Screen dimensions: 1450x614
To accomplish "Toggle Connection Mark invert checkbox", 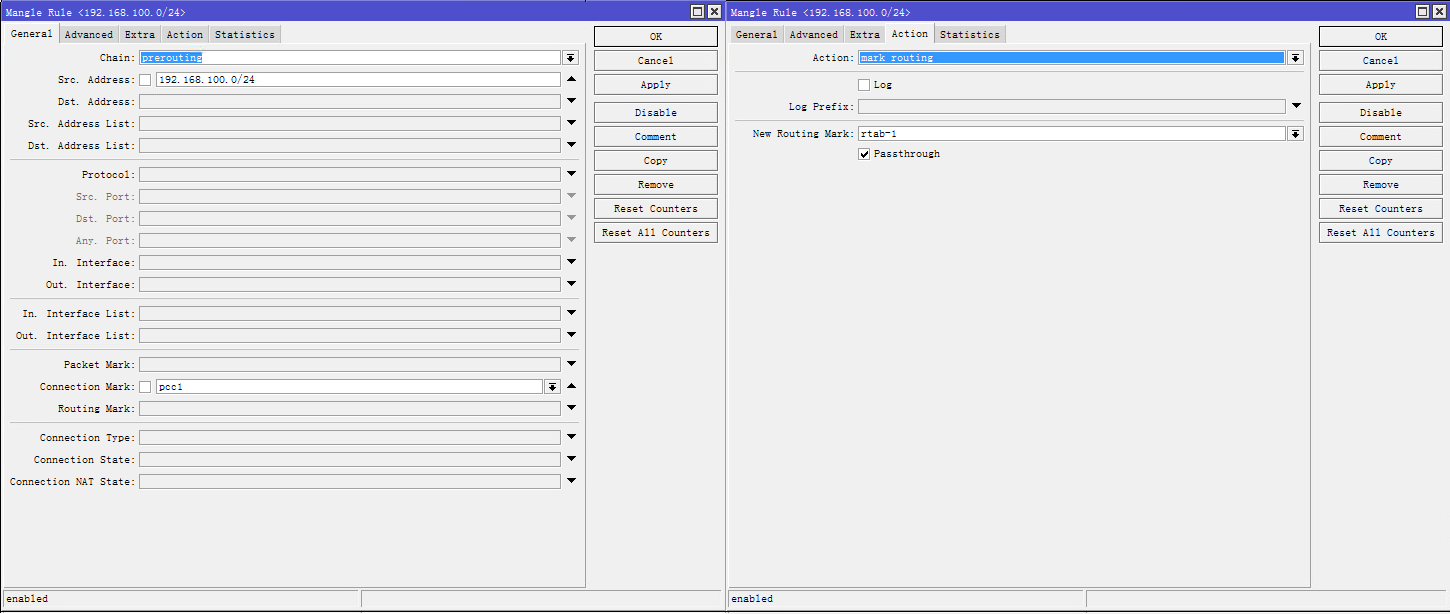I will point(145,387).
